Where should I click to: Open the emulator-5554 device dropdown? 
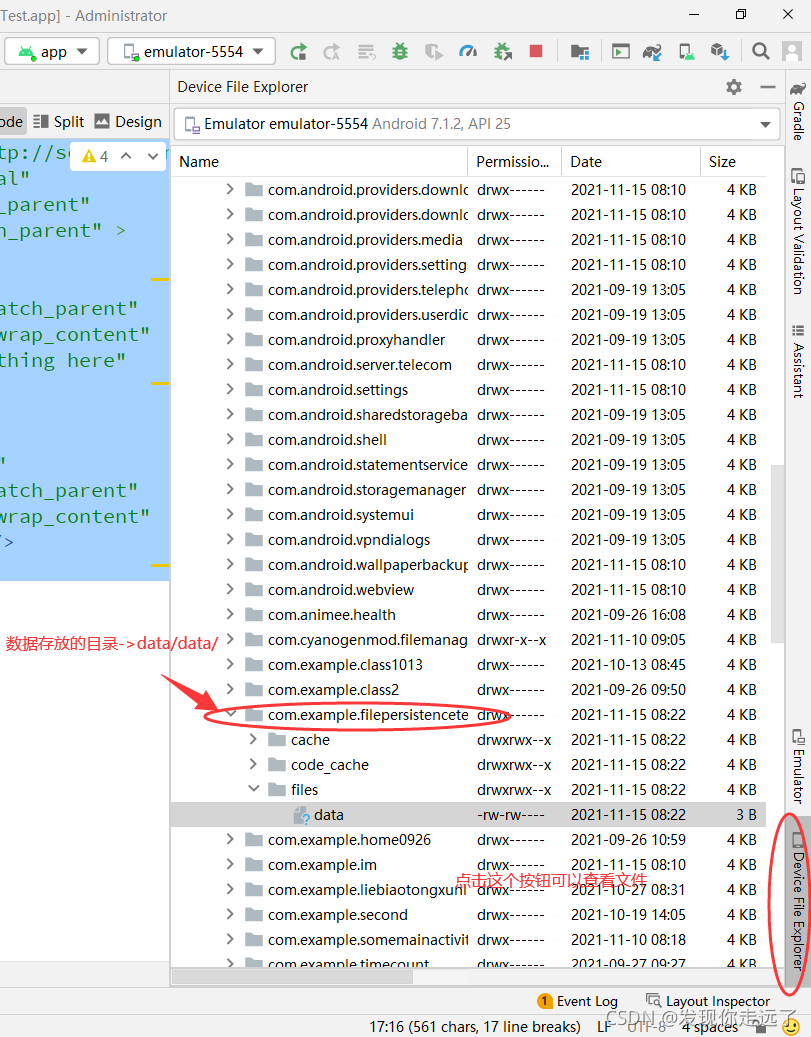pos(193,52)
